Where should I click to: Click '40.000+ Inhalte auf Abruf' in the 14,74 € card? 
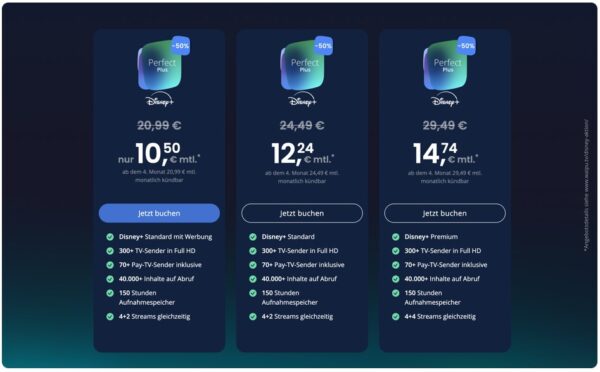coord(442,279)
